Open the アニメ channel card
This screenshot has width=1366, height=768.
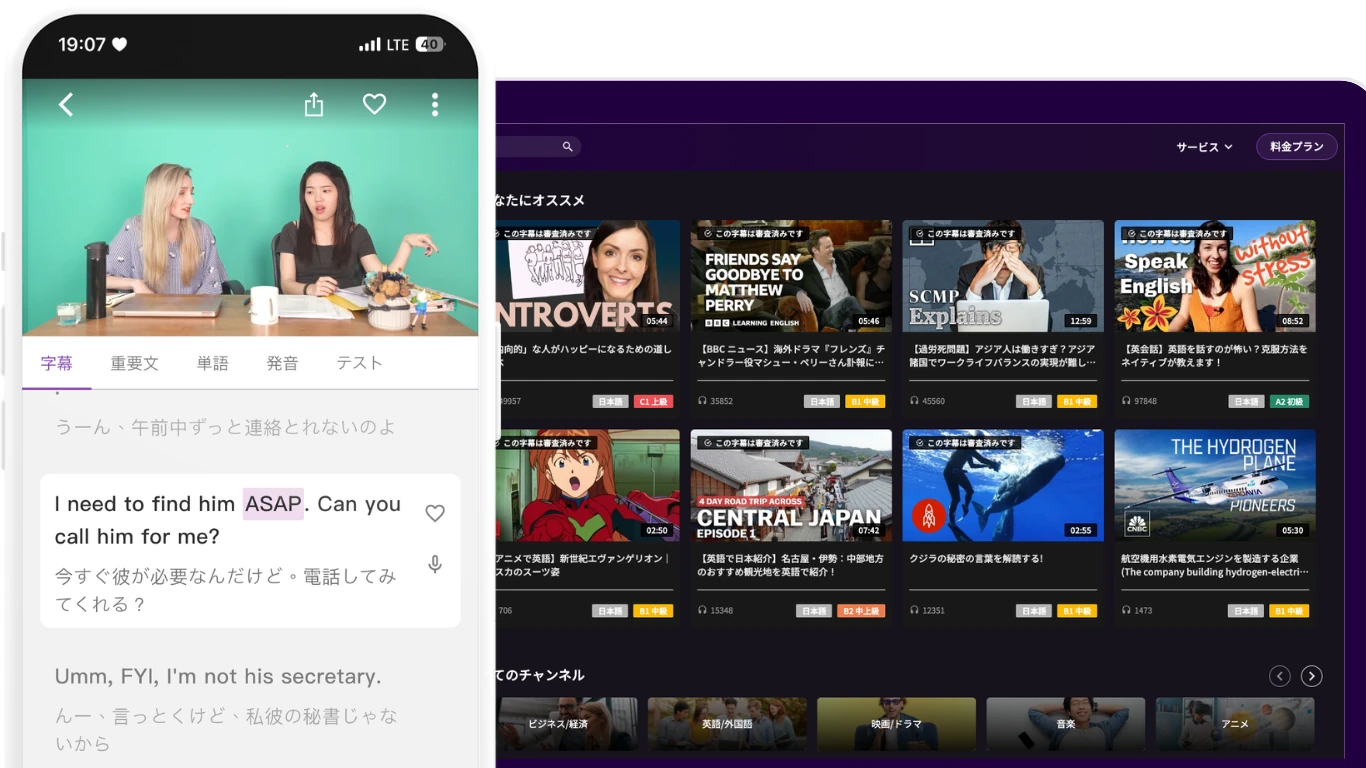click(1235, 724)
